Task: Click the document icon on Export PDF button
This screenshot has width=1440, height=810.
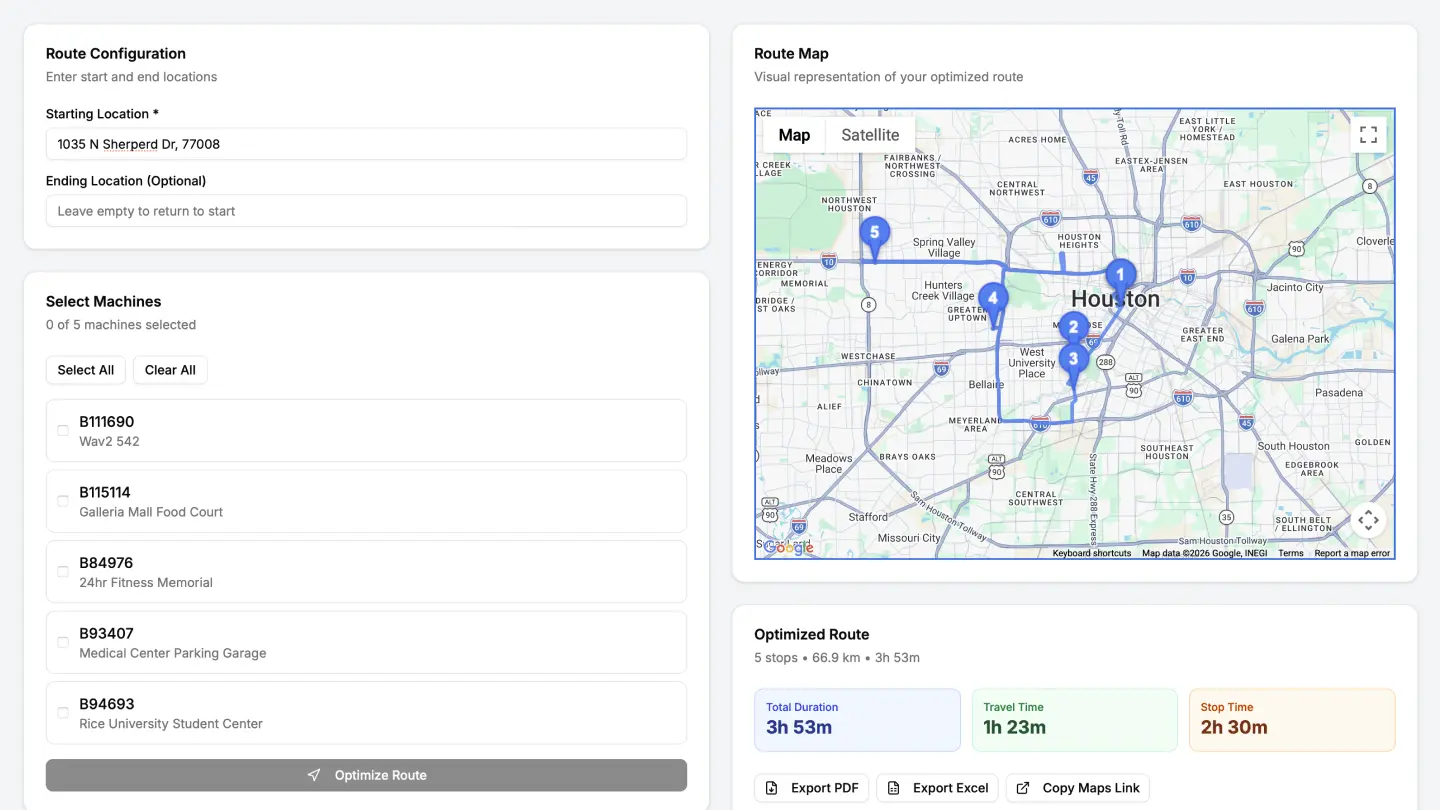Action: (x=771, y=787)
